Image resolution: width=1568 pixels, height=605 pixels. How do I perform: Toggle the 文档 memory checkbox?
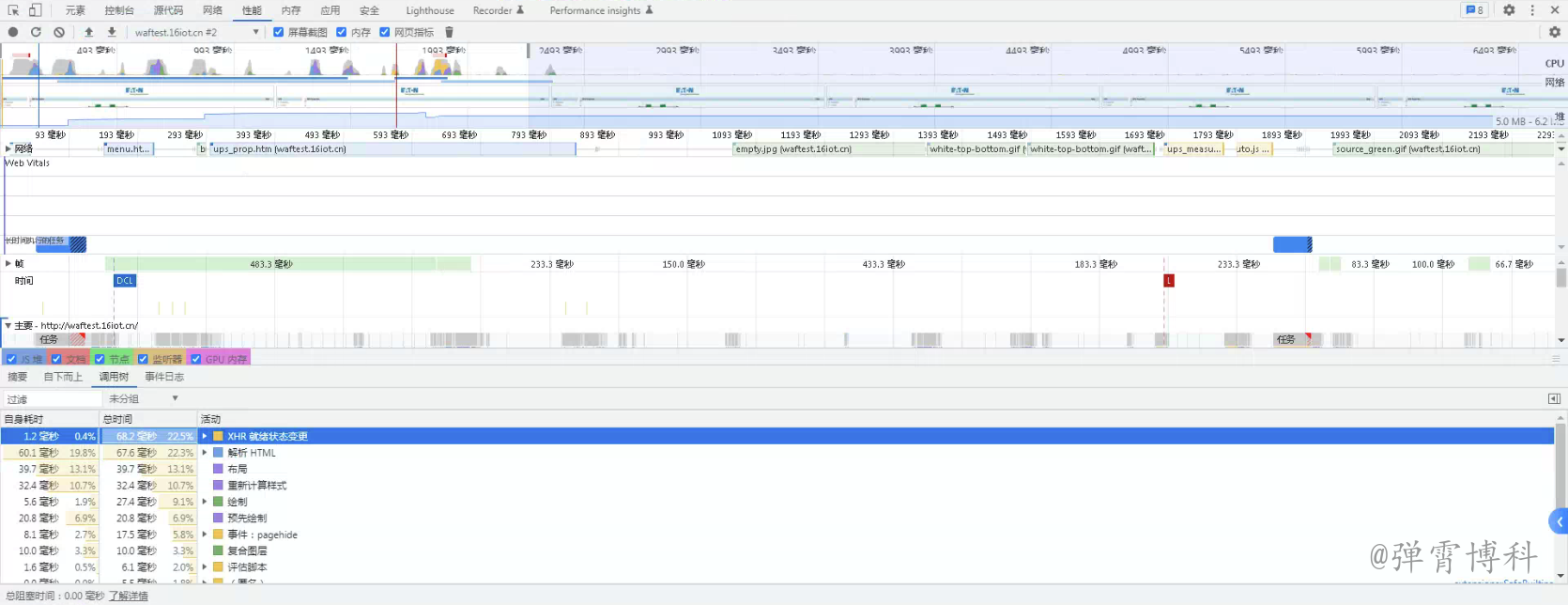[56, 359]
